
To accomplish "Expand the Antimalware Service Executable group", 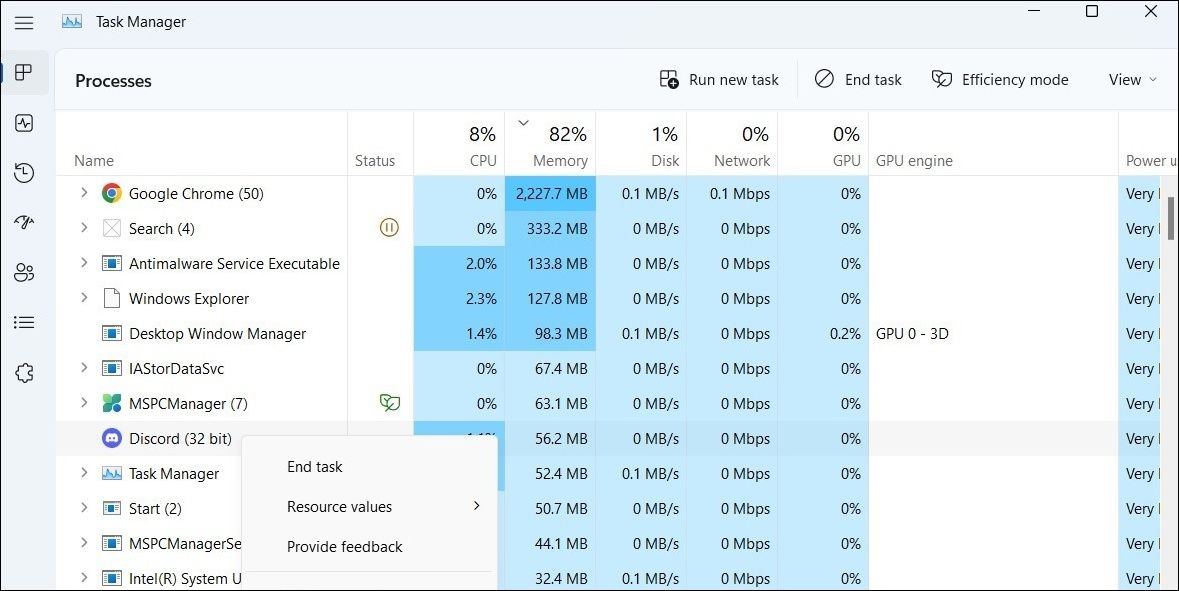I will 84,263.
